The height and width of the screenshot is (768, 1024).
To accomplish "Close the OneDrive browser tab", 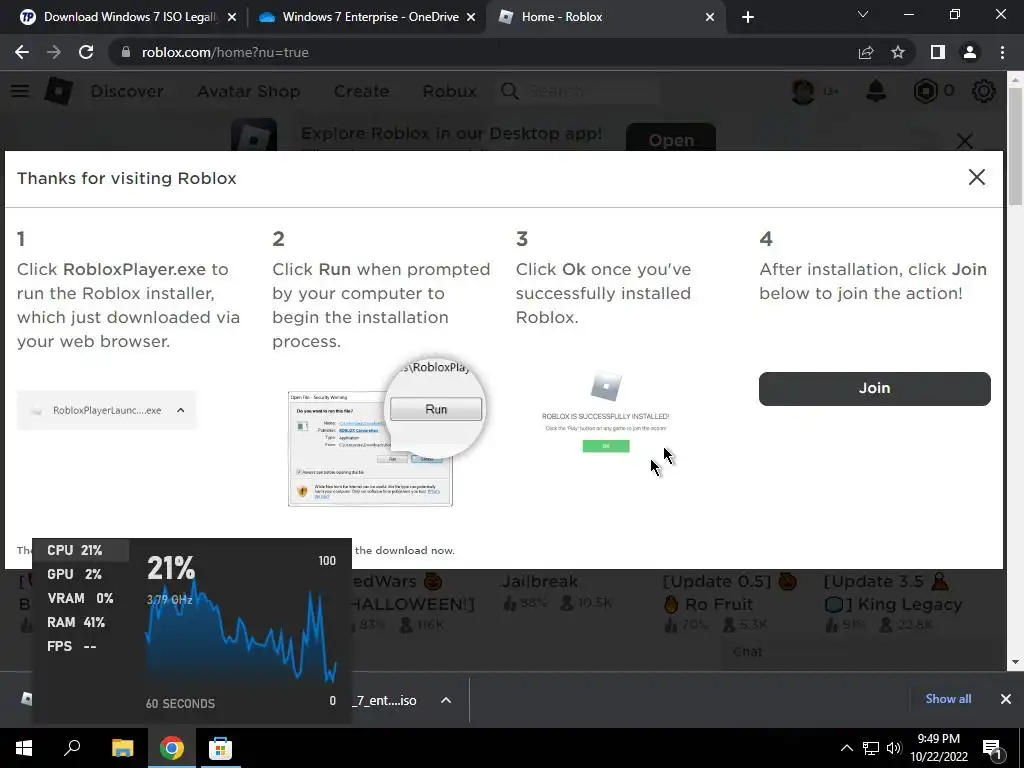I will click(x=471, y=18).
